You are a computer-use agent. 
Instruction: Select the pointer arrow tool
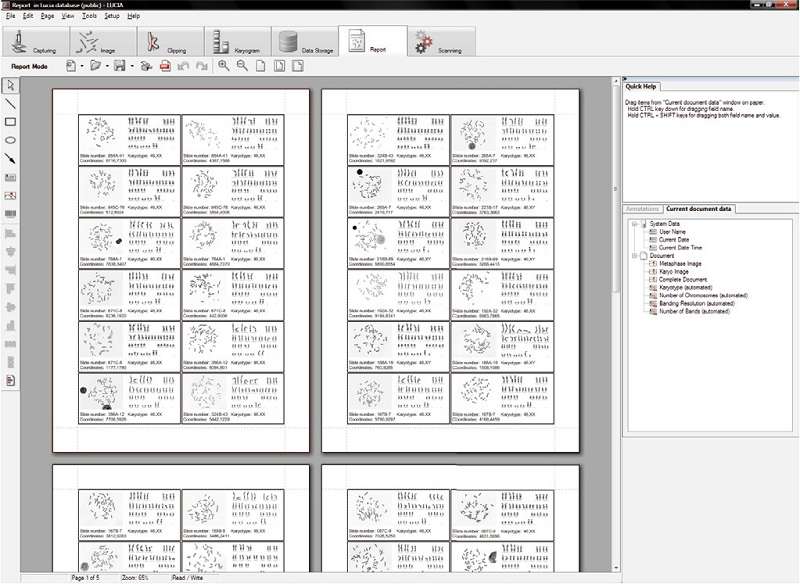pos(10,86)
